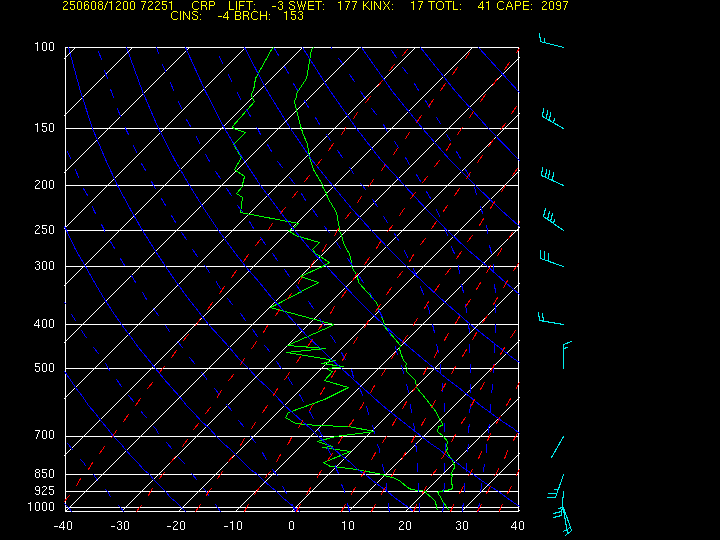The height and width of the screenshot is (540, 720).
Task: Select the SWET: label
Action: click(307, 6)
